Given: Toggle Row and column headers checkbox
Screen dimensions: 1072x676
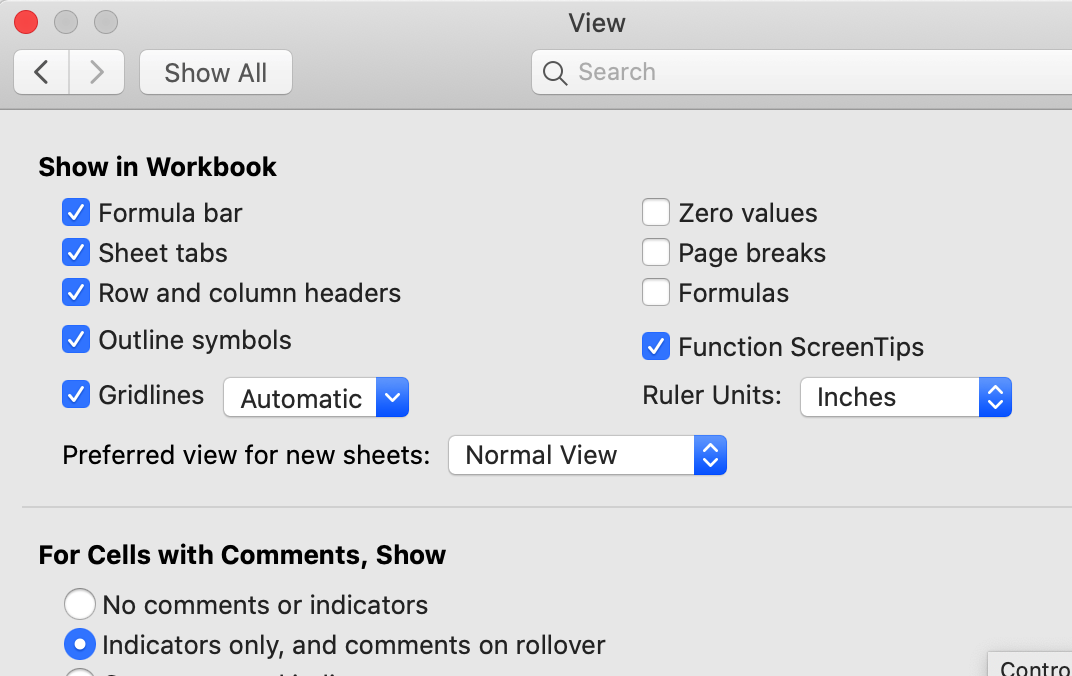Looking at the screenshot, I should (x=76, y=293).
